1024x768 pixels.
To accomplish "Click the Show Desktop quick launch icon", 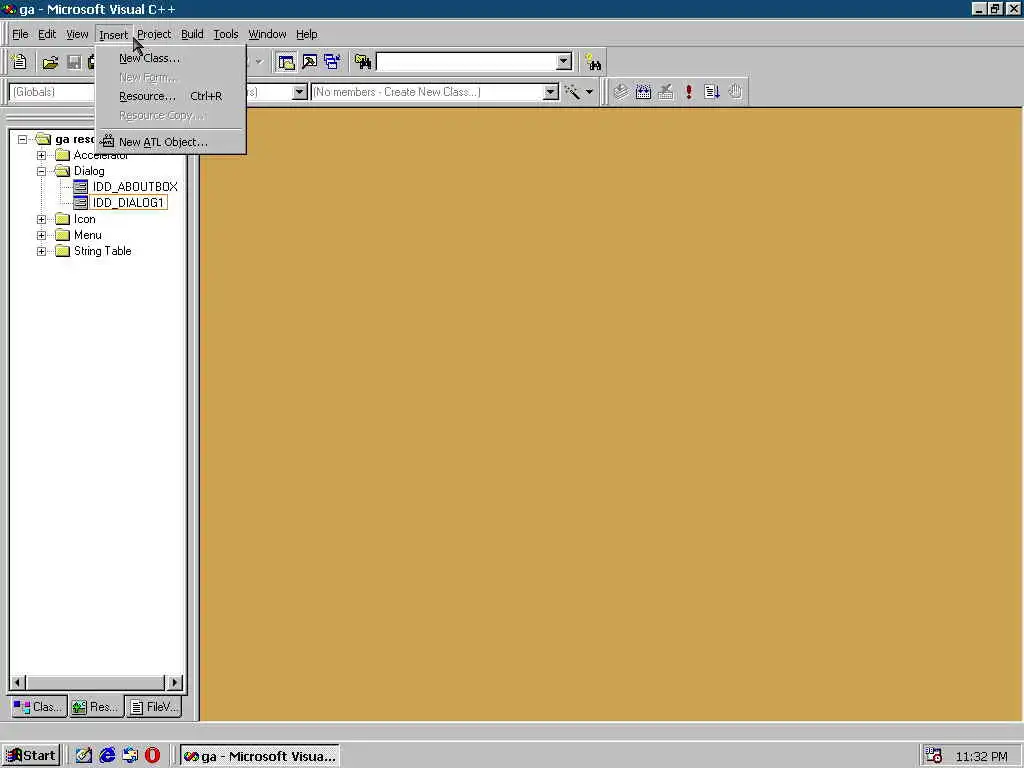I will coord(84,756).
